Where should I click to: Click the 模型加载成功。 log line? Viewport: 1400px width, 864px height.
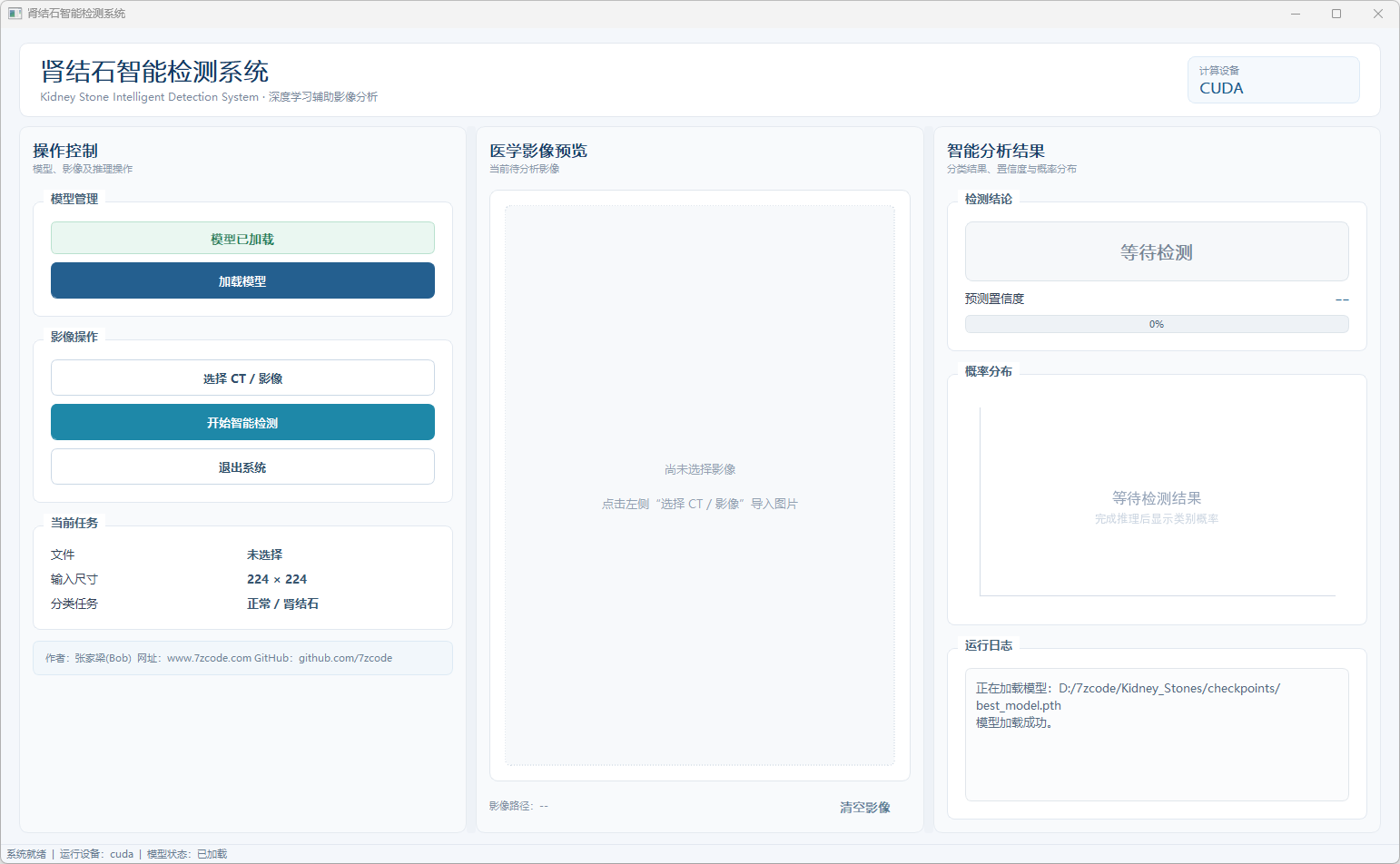pyautogui.click(x=1015, y=722)
